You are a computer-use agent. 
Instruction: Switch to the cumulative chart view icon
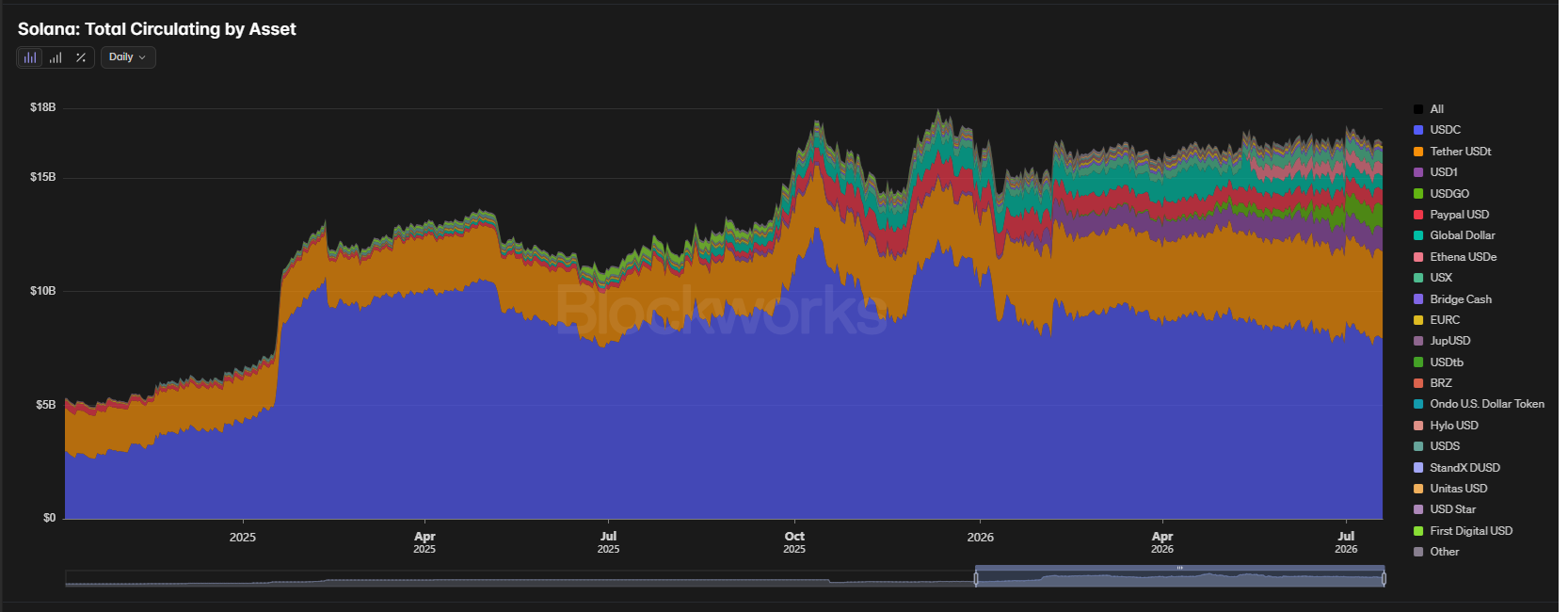click(x=56, y=57)
